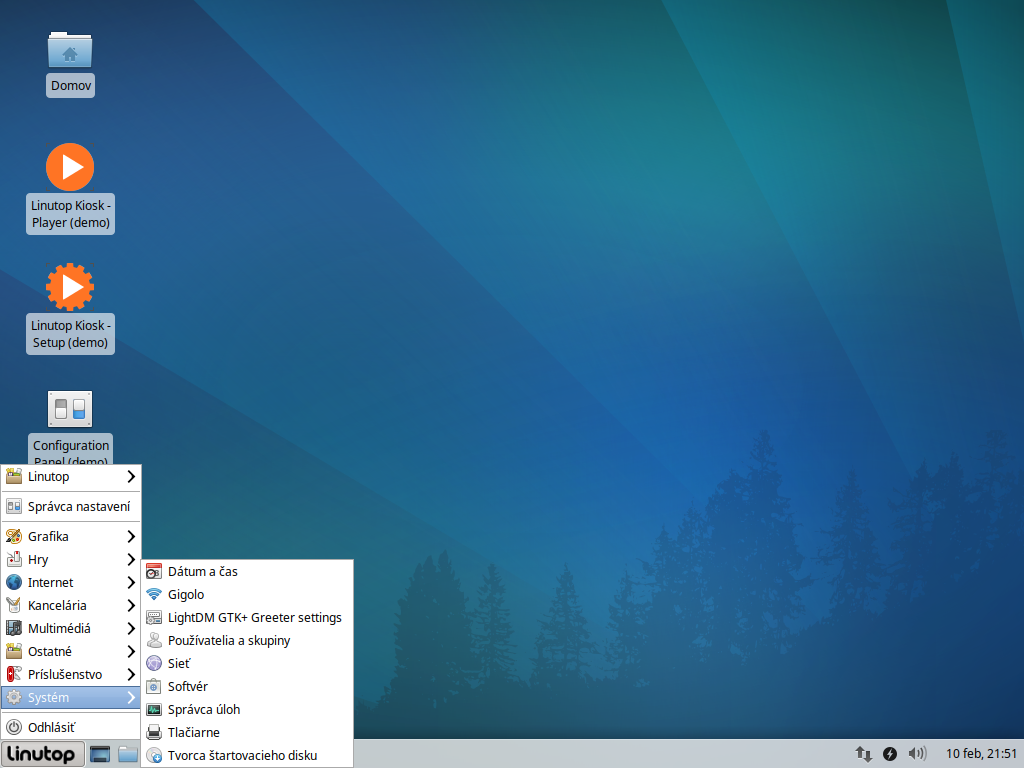Image resolution: width=1024 pixels, height=768 pixels.
Task: Click the arrow next to Systém
Action: tap(131, 697)
